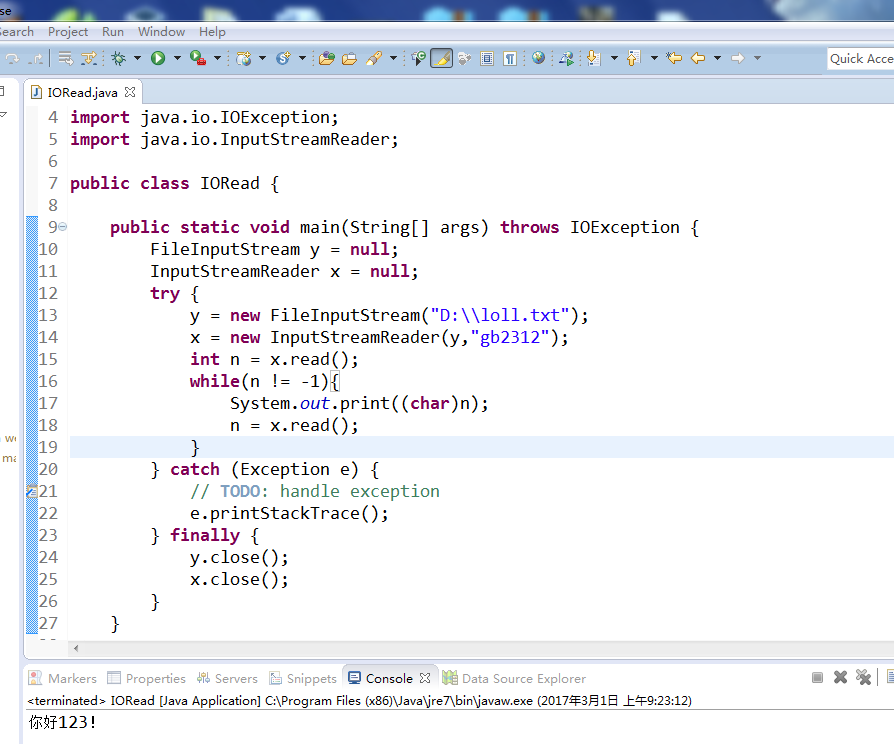Open the Run menu
This screenshot has width=894, height=744.
pos(113,32)
